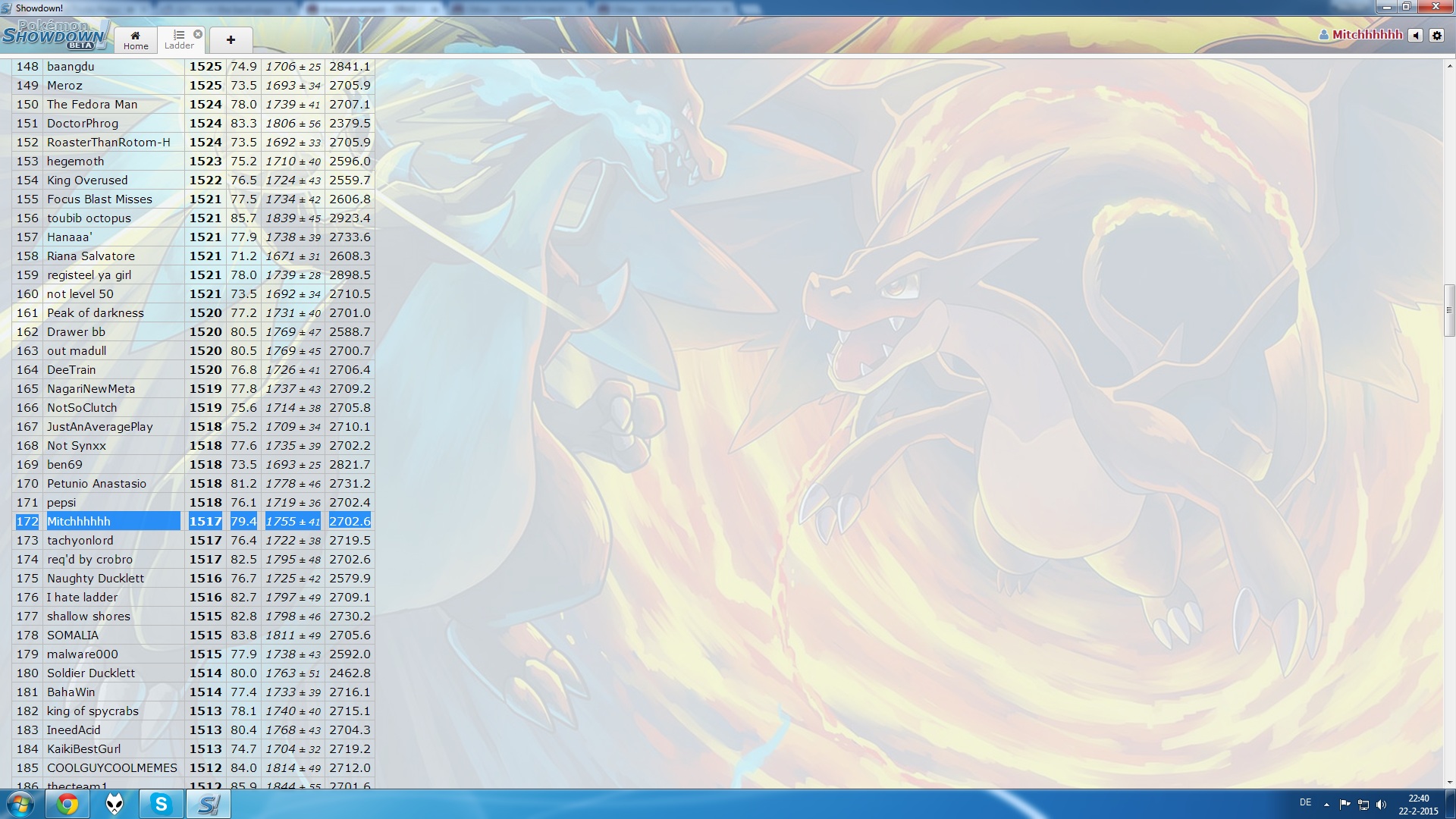Image resolution: width=1456 pixels, height=819 pixels.
Task: Select the highlighted Mitchhhhhh ladder row
Action: pyautogui.click(x=79, y=522)
